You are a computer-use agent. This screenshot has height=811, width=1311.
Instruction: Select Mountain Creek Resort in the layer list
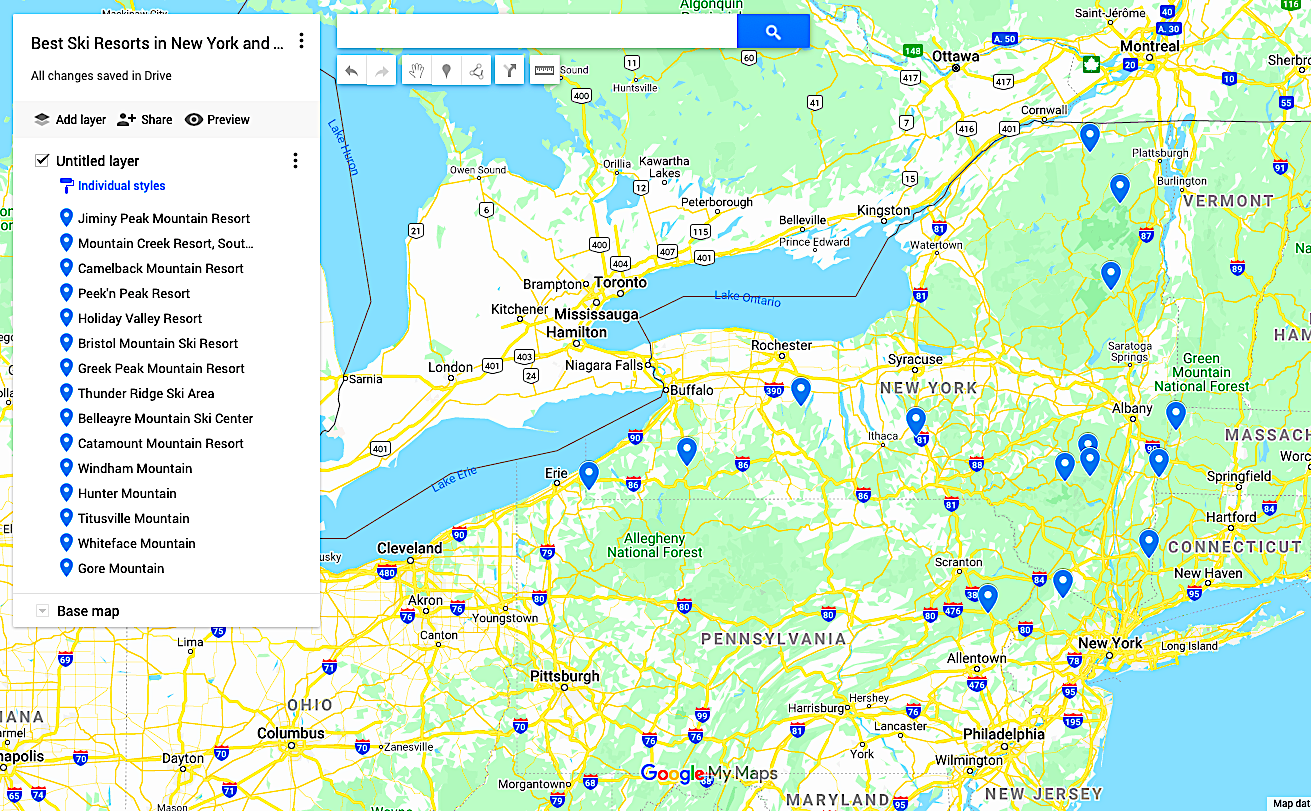[166, 243]
